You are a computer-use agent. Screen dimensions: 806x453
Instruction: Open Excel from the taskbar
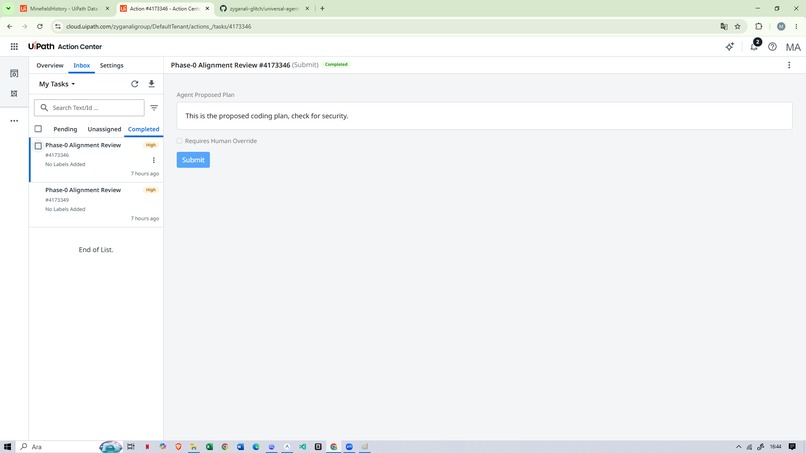[x=209, y=447]
